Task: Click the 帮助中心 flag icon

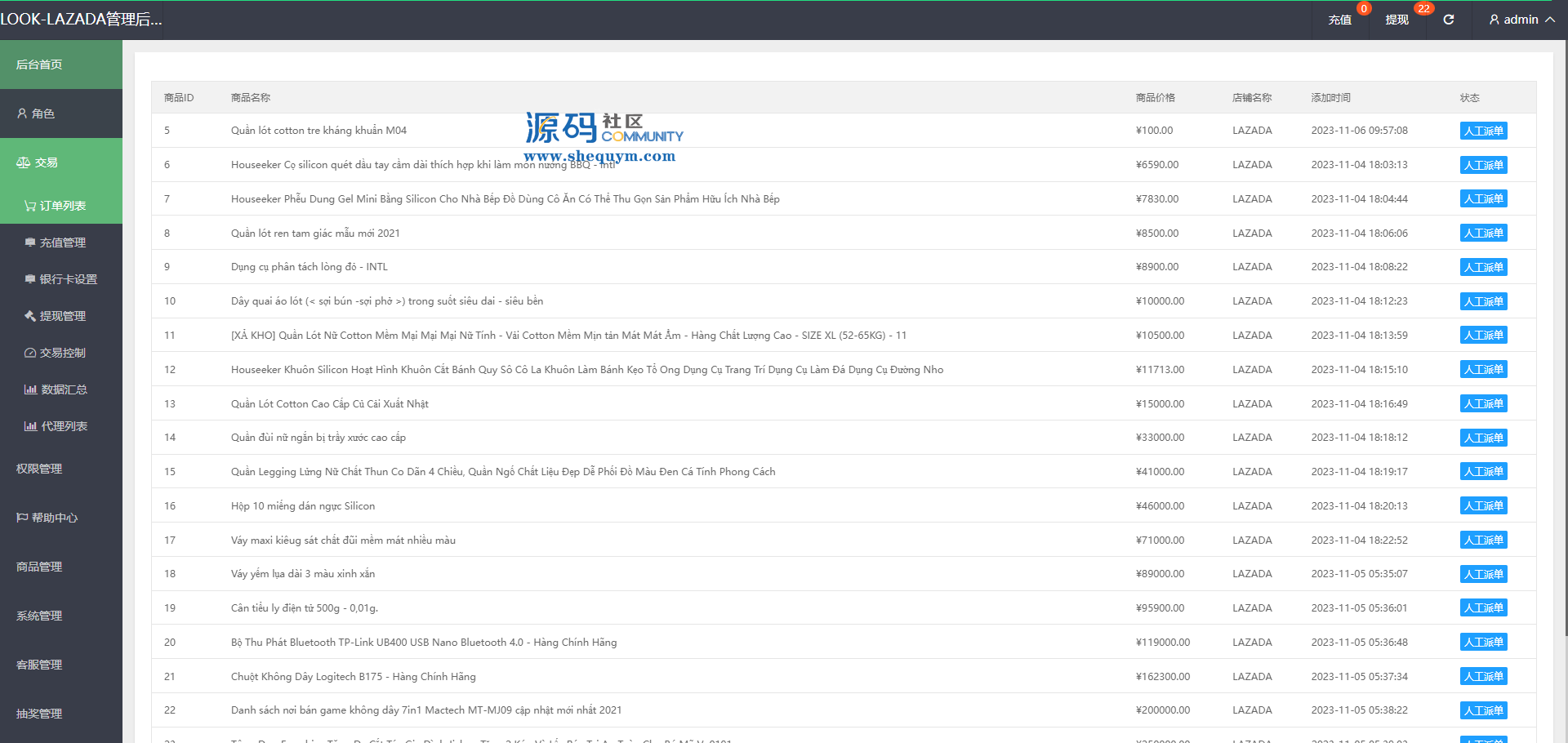Action: [22, 518]
